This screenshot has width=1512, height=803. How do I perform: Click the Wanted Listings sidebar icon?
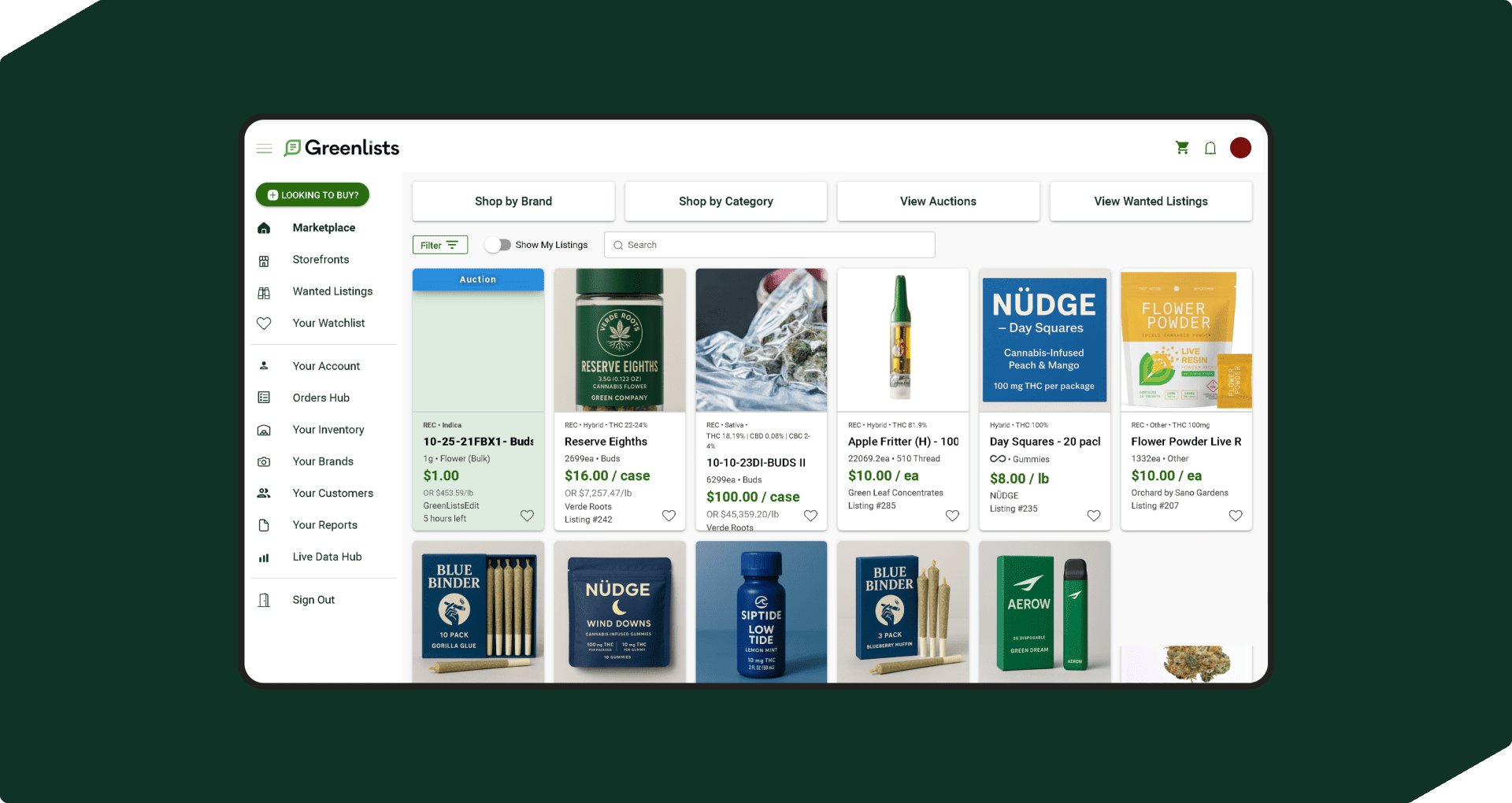tap(264, 293)
